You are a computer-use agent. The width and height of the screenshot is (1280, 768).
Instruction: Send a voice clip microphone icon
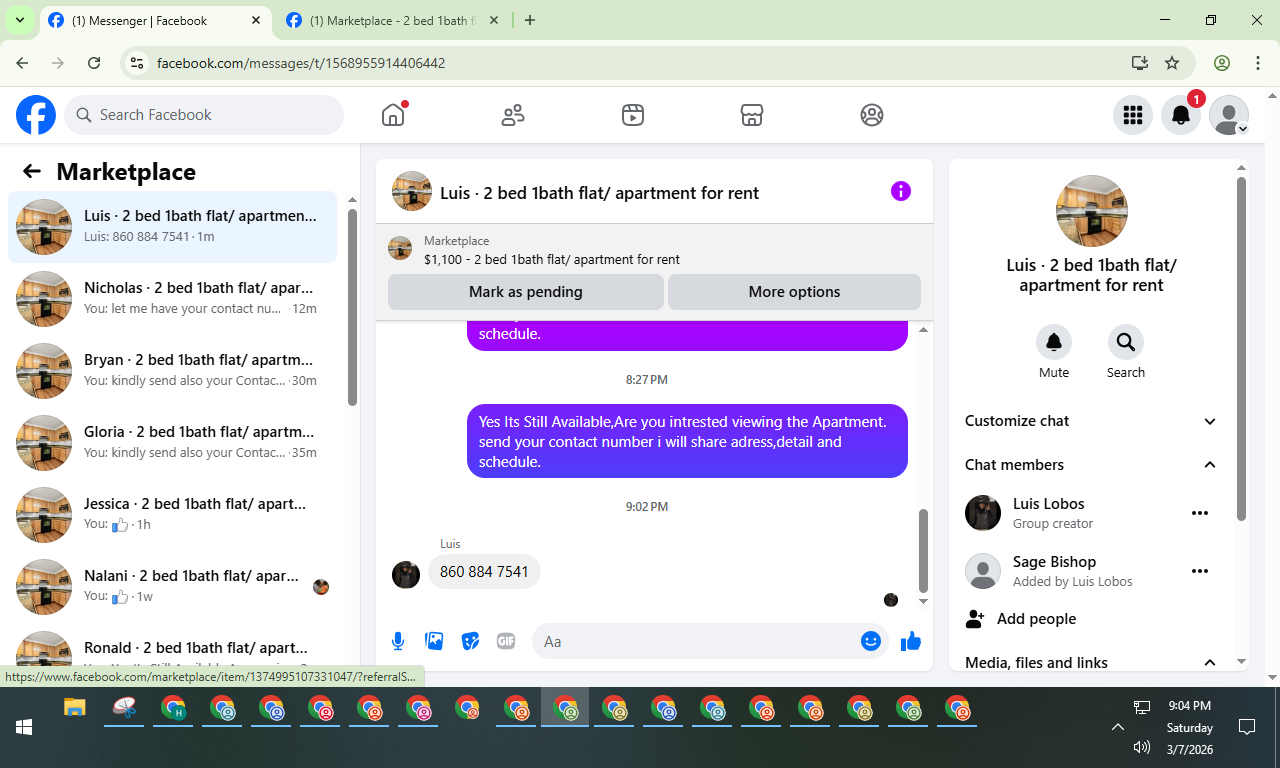[398, 641]
